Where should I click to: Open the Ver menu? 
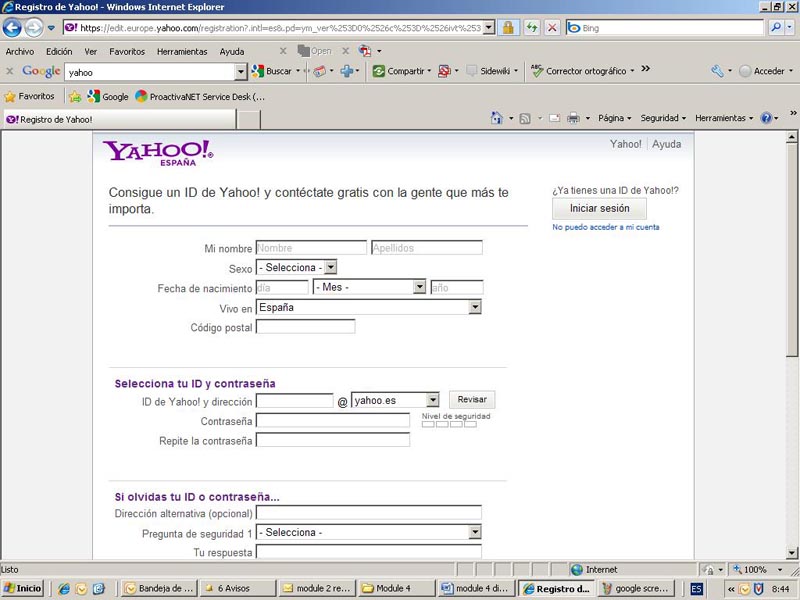91,52
